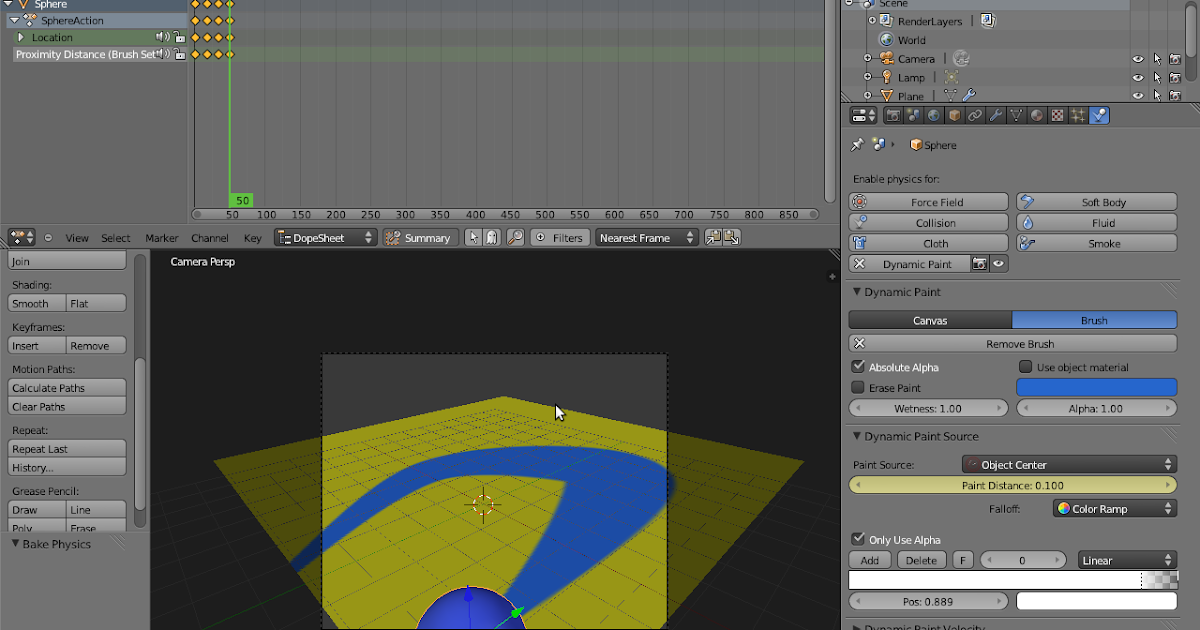Switch to the Canvas tab in Dynamic Paint
The width and height of the screenshot is (1200, 630).
(x=929, y=320)
